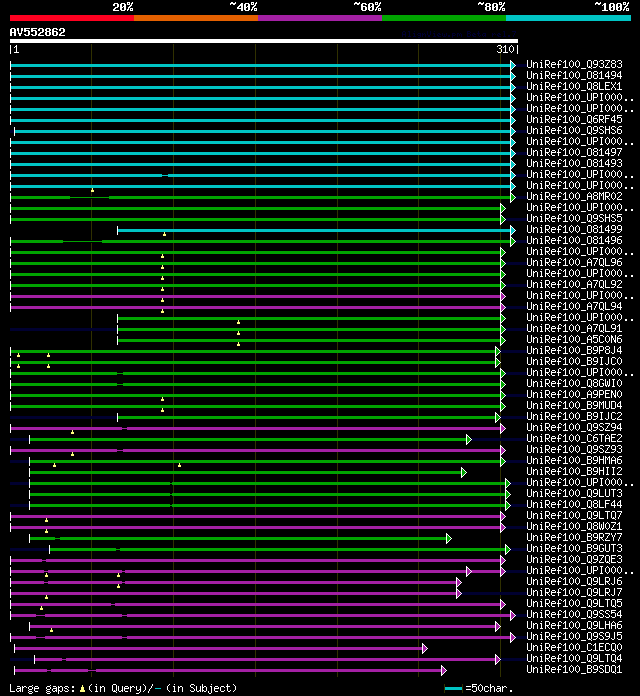Open the UniRef100_O81496 label
The height and width of the screenshot is (696, 640).
pos(574,240)
